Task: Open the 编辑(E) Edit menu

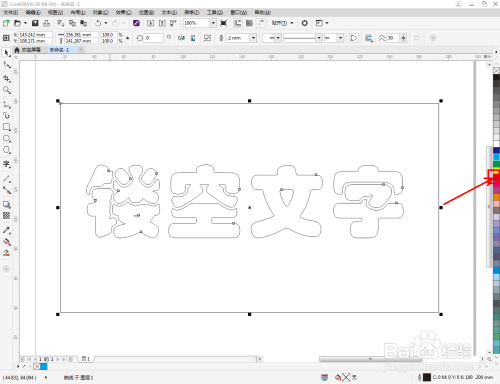Action: pyautogui.click(x=33, y=12)
